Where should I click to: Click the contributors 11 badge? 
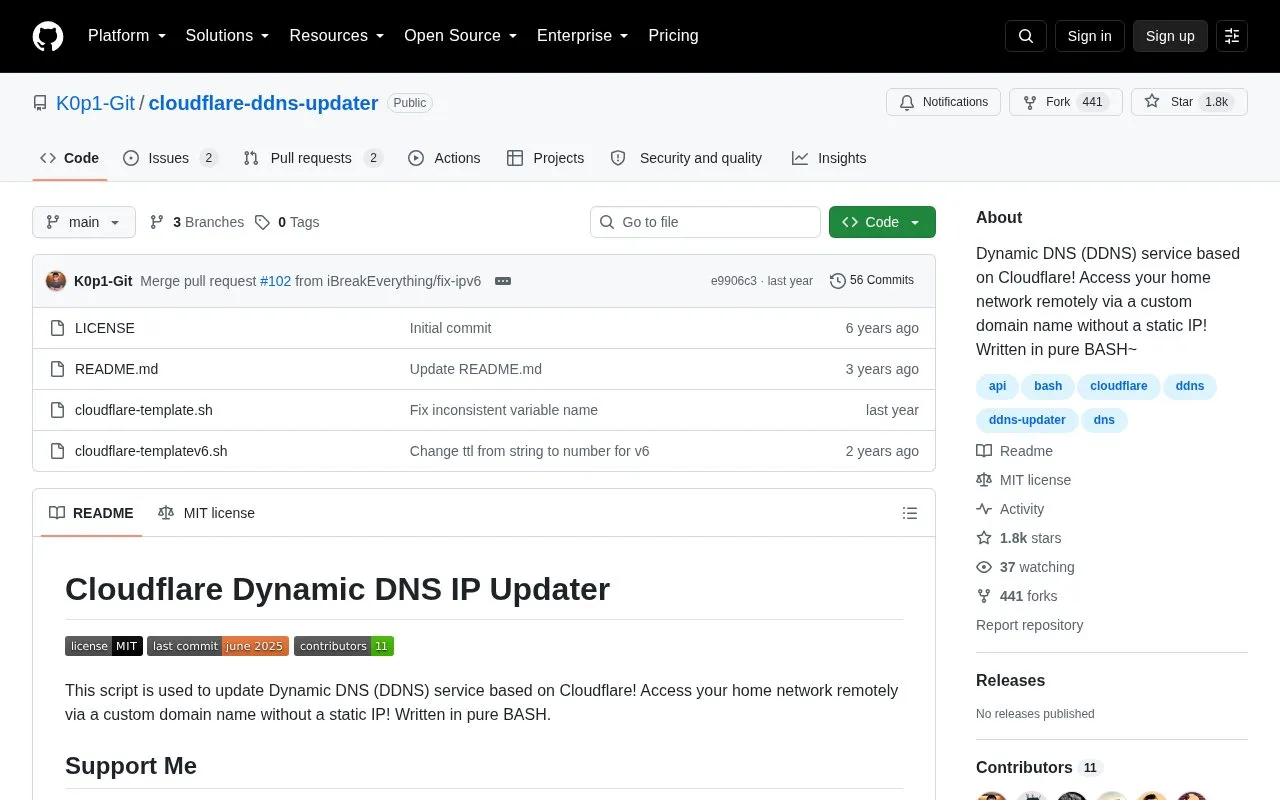[344, 646]
